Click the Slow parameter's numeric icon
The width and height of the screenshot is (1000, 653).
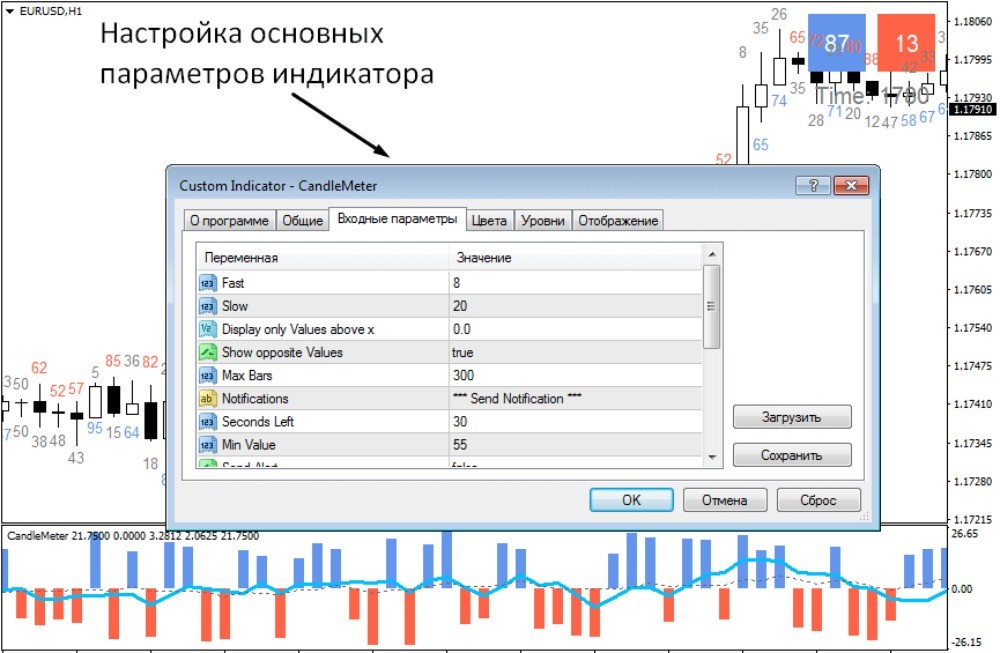[x=206, y=306]
